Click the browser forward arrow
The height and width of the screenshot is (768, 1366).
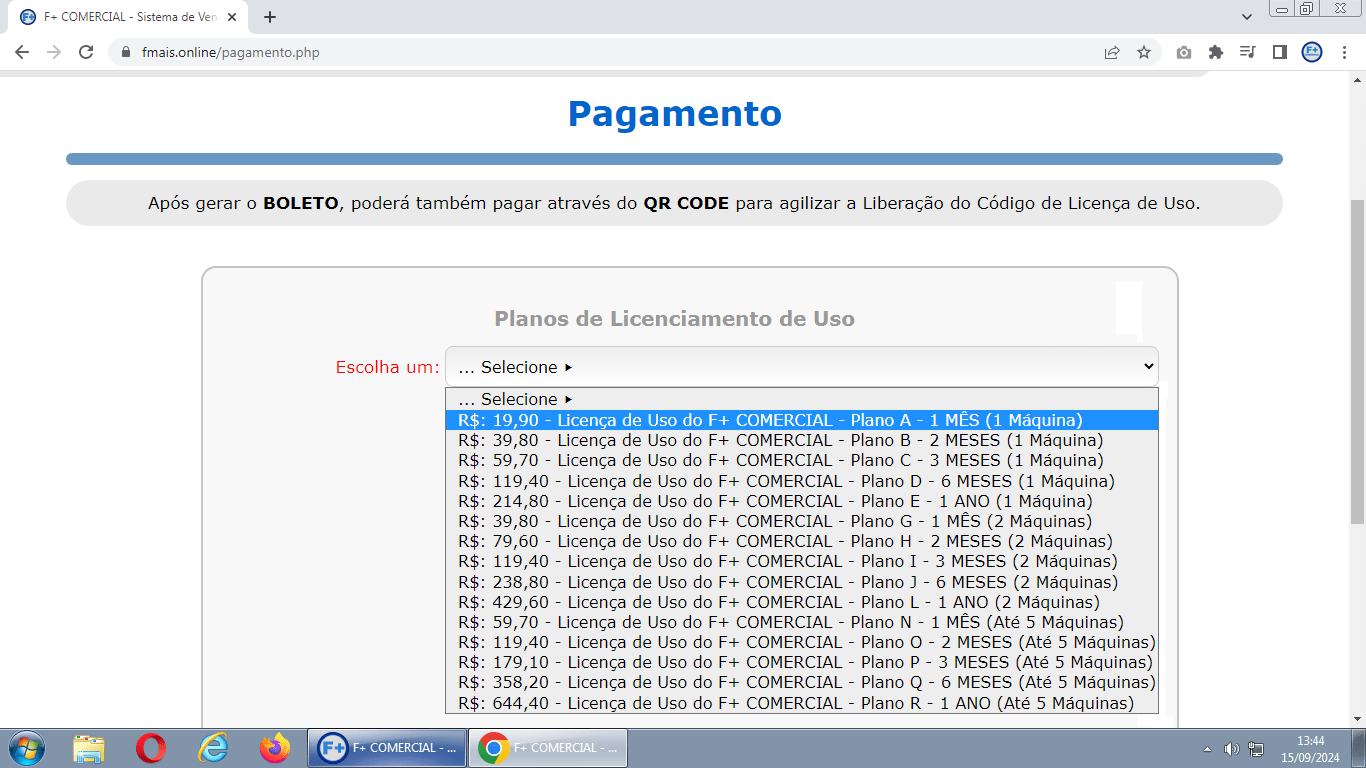click(x=54, y=52)
